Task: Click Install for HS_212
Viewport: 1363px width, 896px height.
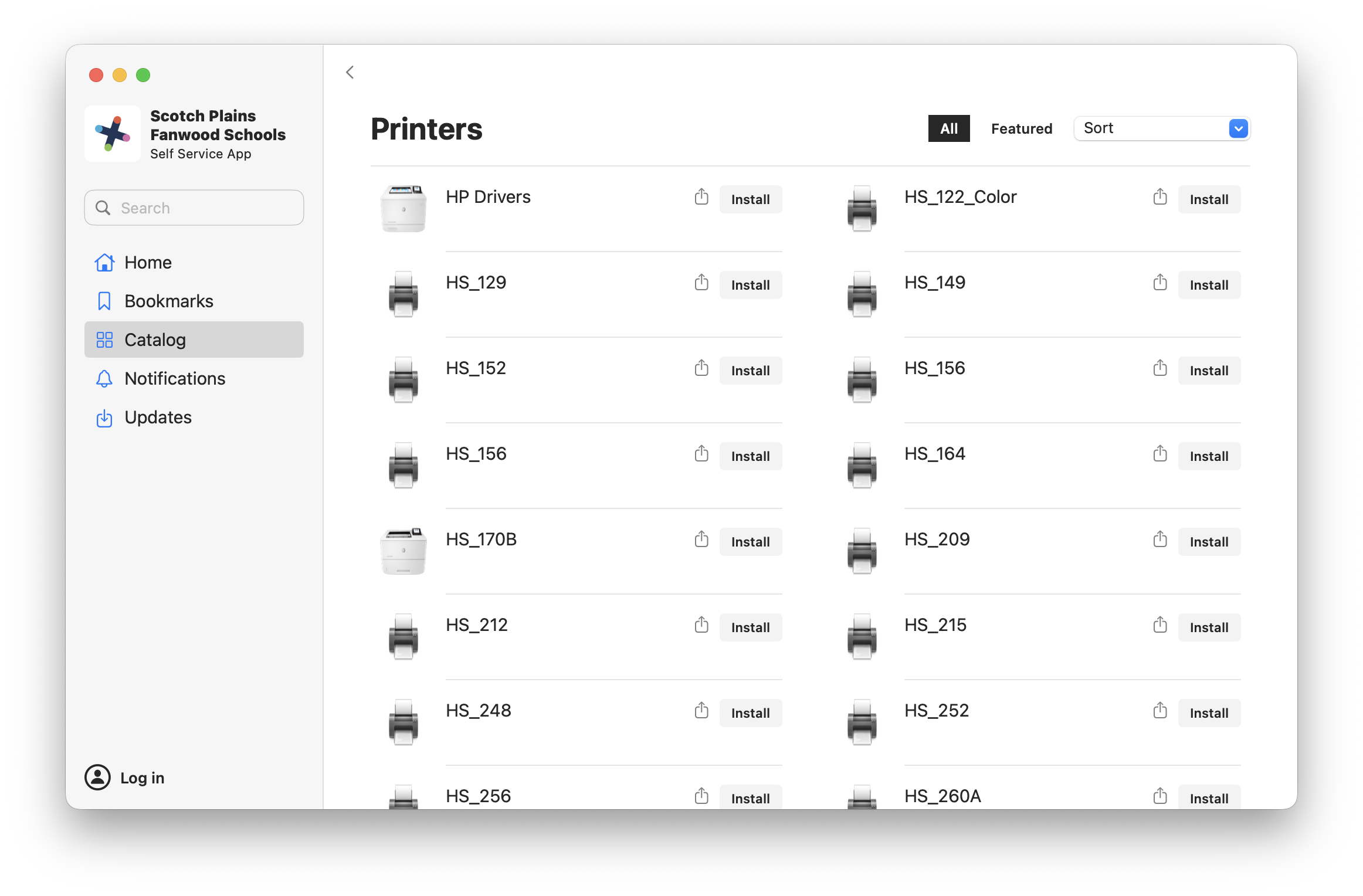Action: coord(750,627)
